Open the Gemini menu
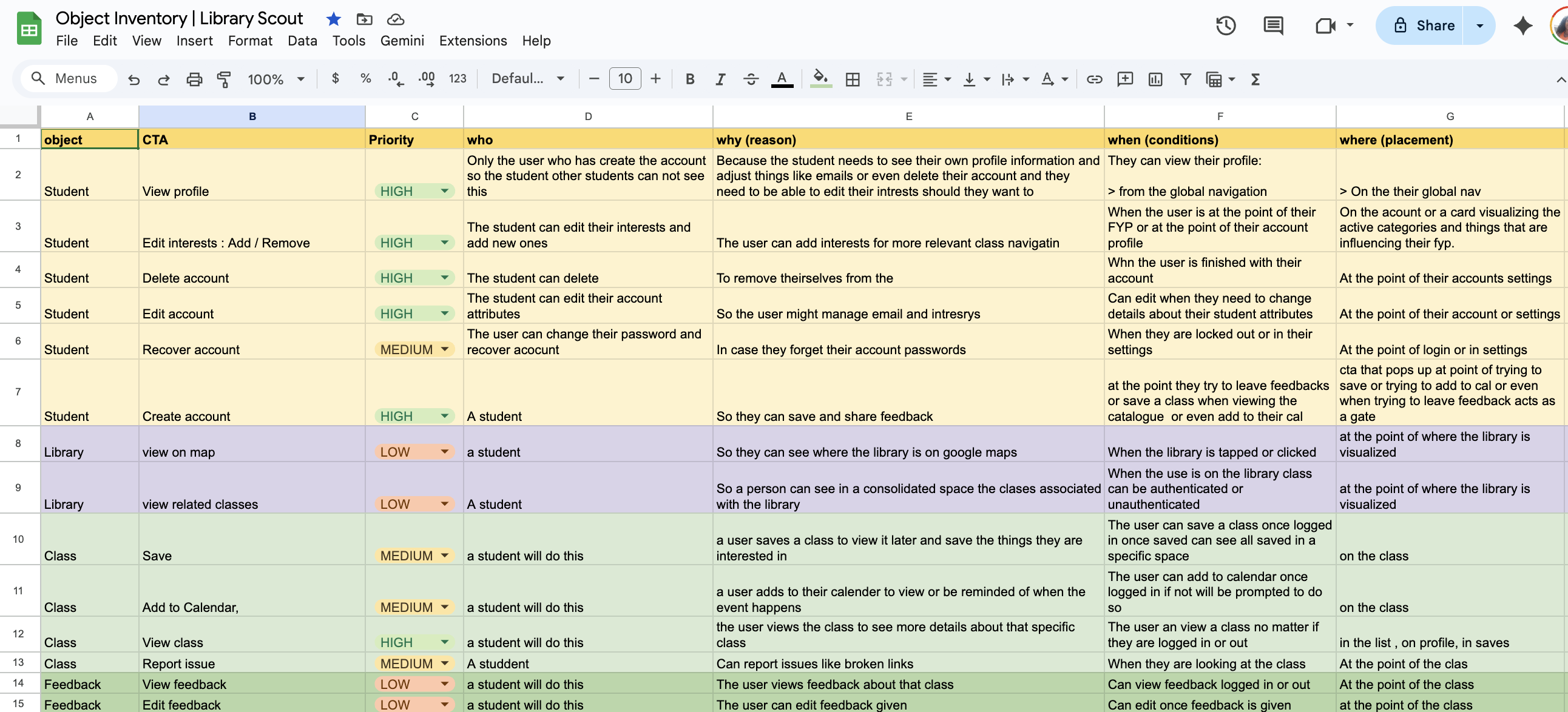Image resolution: width=1568 pixels, height=712 pixels. 402,41
